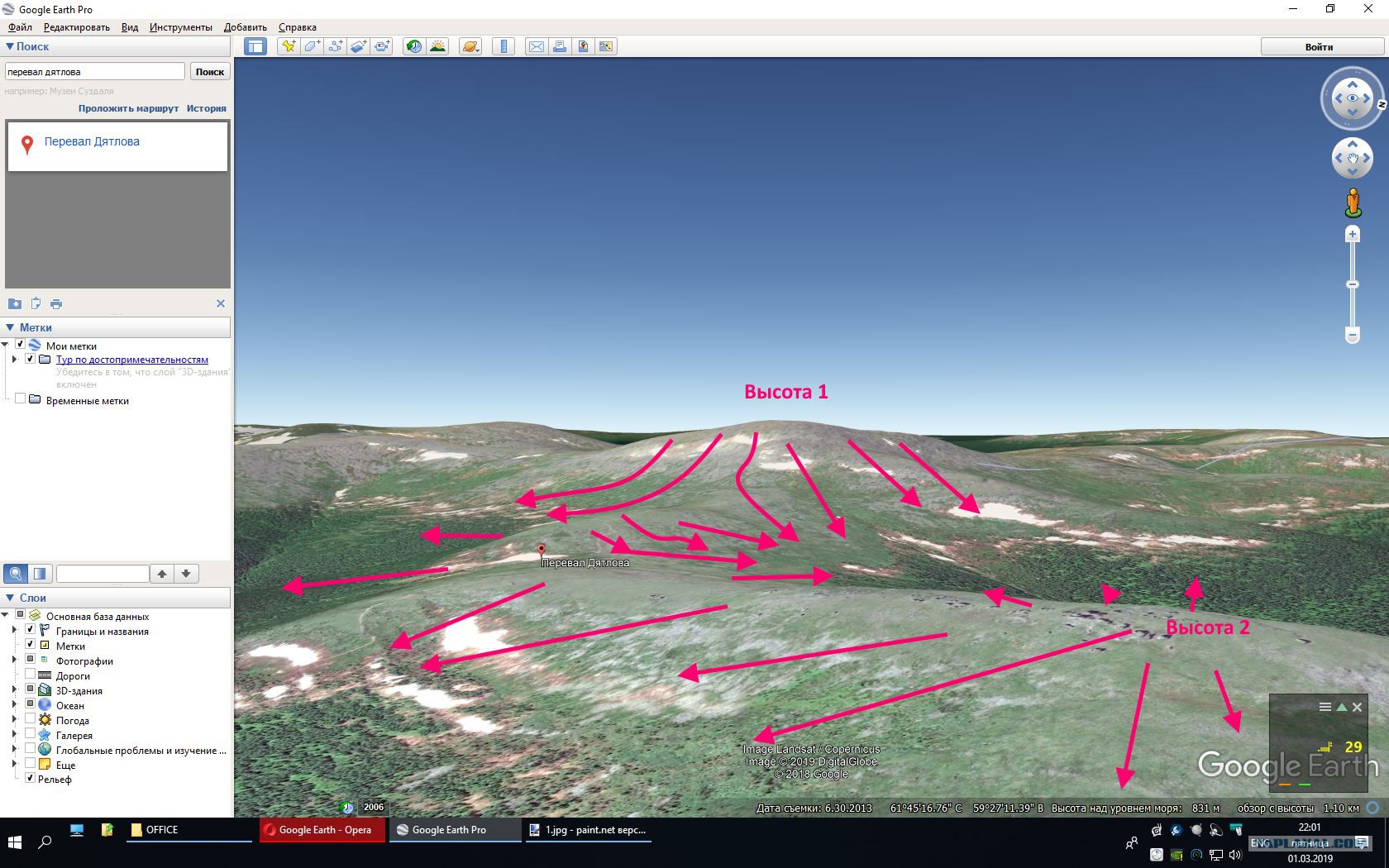Move down with the arrow button in Places
This screenshot has height=868, width=1389.
187,574
